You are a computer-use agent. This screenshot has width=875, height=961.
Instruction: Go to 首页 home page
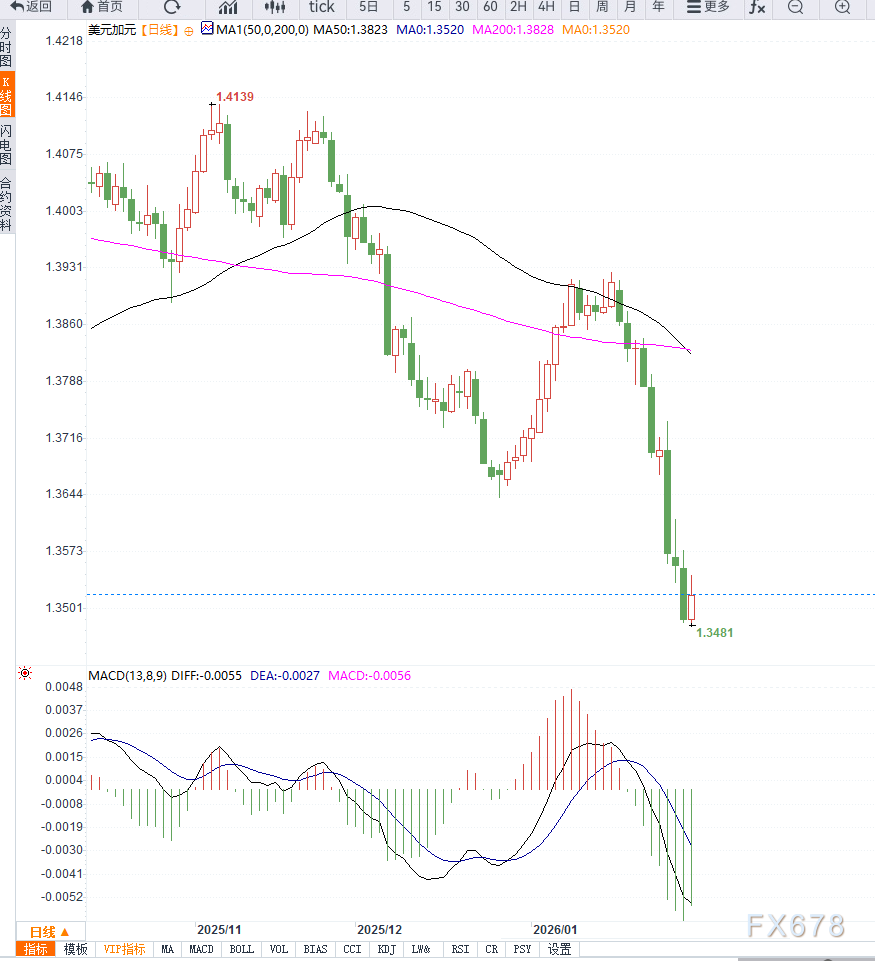tap(101, 7)
